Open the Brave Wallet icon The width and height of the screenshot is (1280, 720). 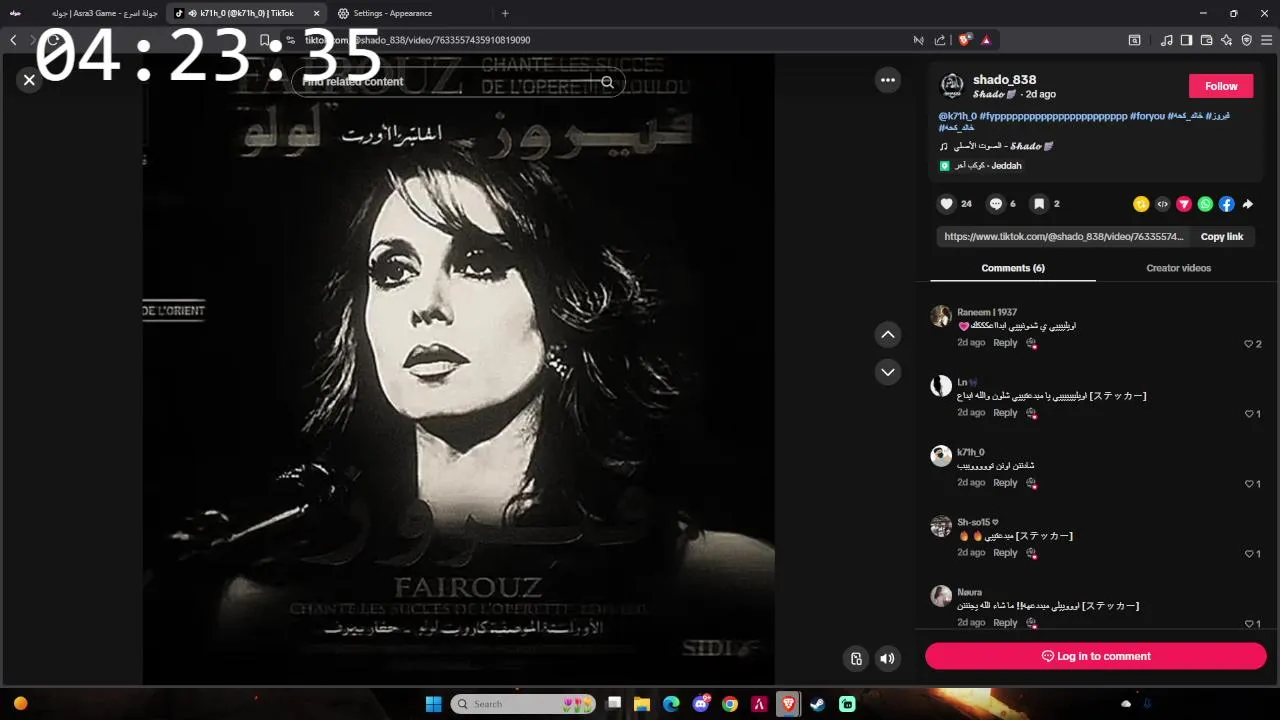[x=1206, y=40]
